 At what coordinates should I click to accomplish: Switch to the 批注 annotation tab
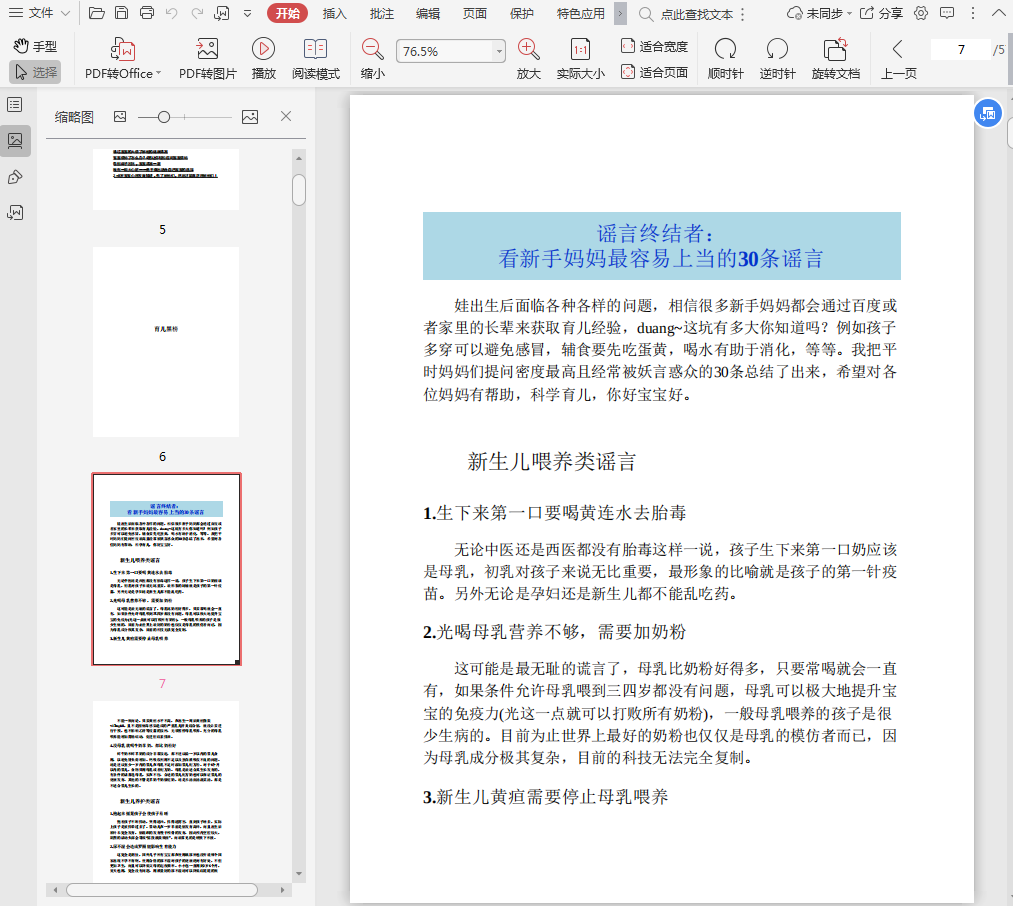pyautogui.click(x=381, y=13)
